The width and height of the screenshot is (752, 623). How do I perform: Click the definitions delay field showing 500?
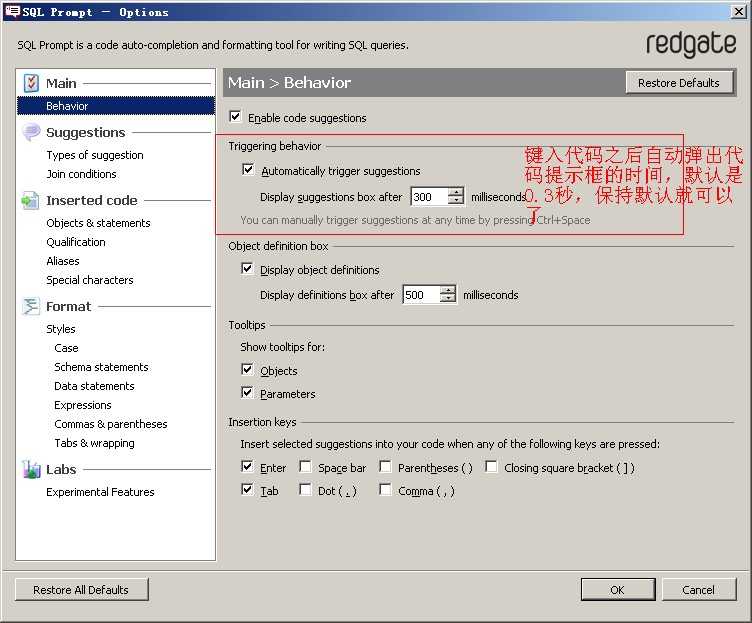click(422, 294)
